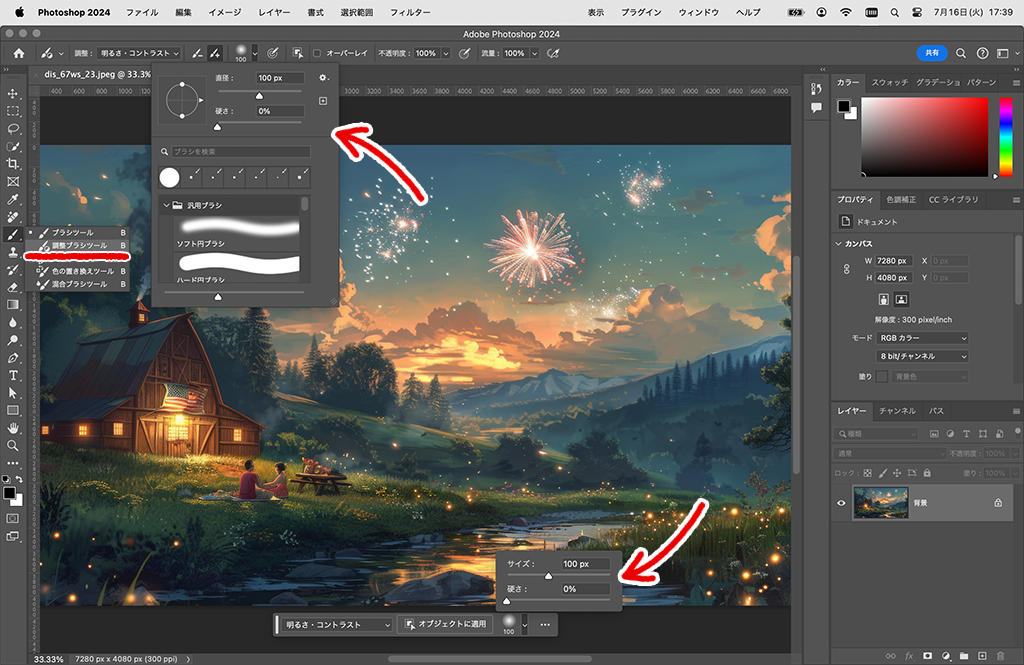1024x665 pixels.
Task: Click the search icon in top right
Action: pos(961,54)
